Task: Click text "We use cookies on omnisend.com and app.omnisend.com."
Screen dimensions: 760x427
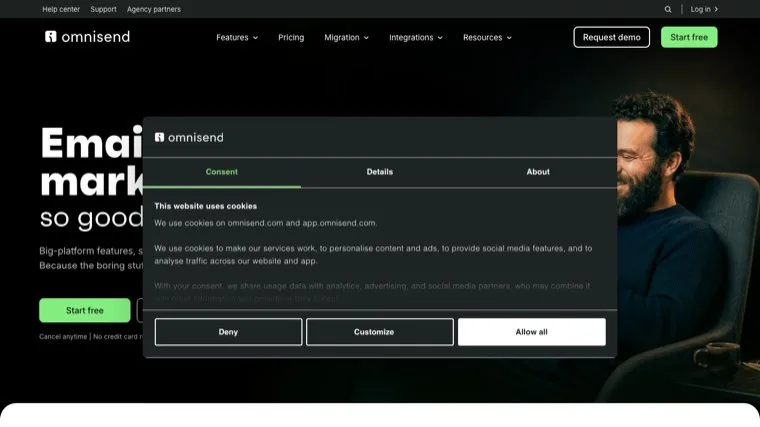Action: (266, 223)
